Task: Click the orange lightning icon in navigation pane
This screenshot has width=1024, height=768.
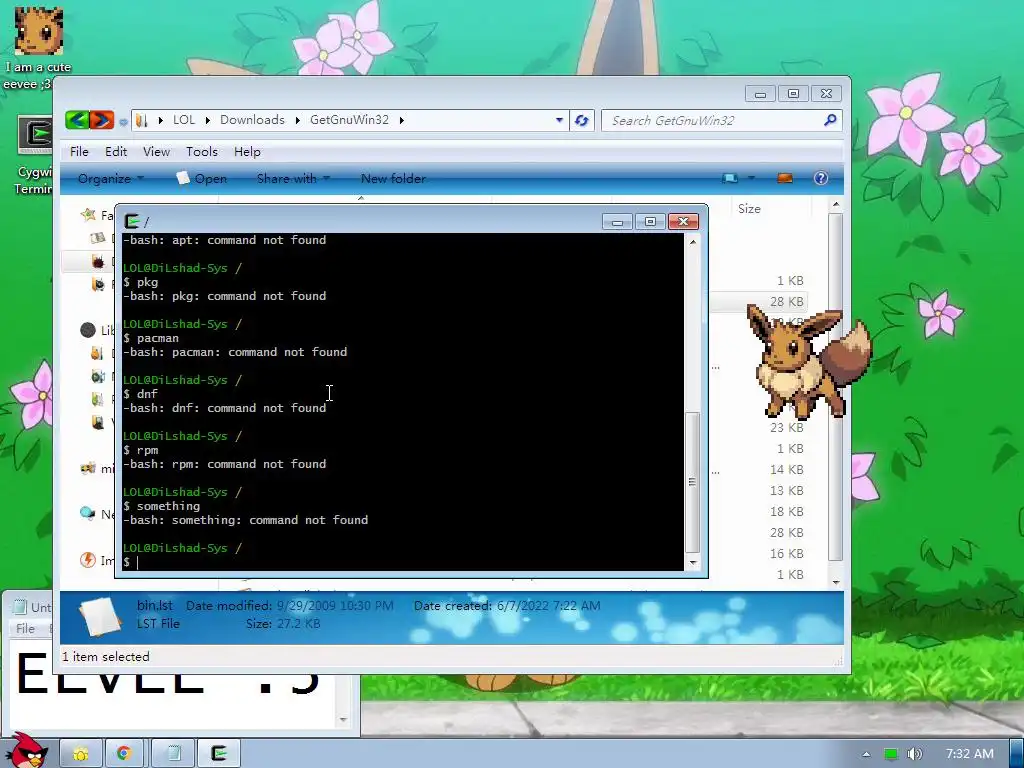Action: click(x=88, y=560)
